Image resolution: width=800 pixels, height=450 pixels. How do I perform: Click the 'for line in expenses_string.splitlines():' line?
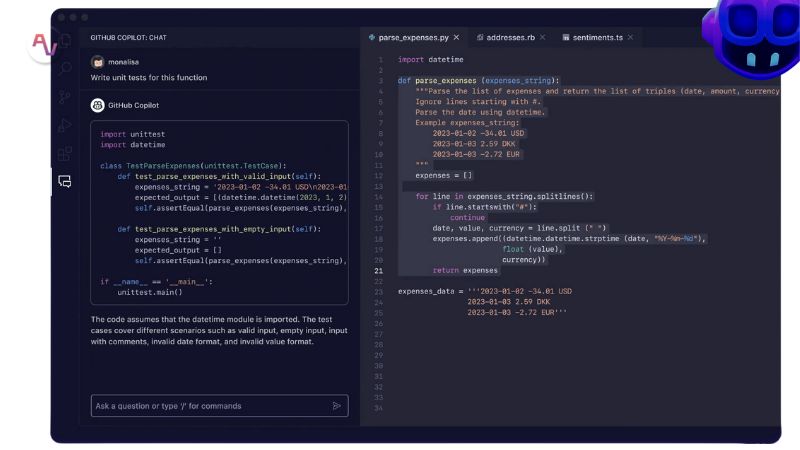tap(504, 196)
